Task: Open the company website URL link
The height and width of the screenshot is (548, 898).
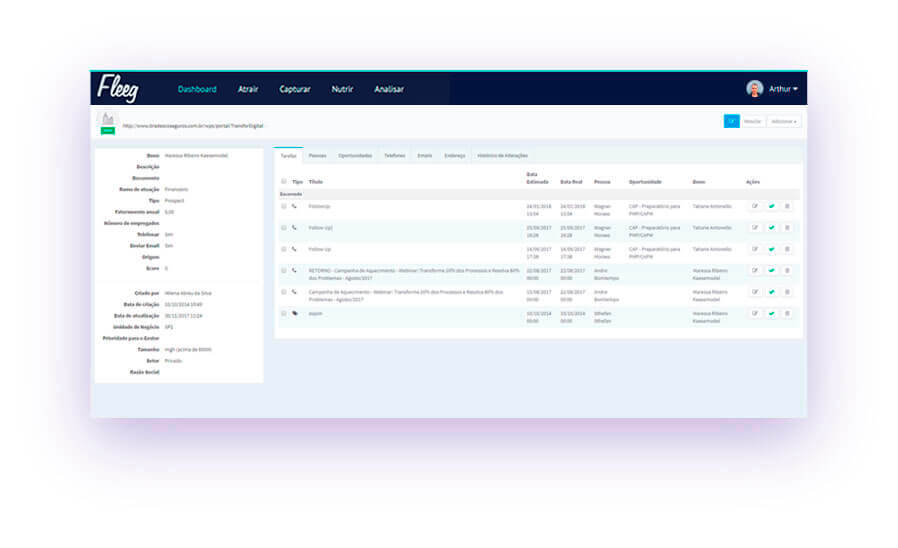Action: click(x=193, y=126)
